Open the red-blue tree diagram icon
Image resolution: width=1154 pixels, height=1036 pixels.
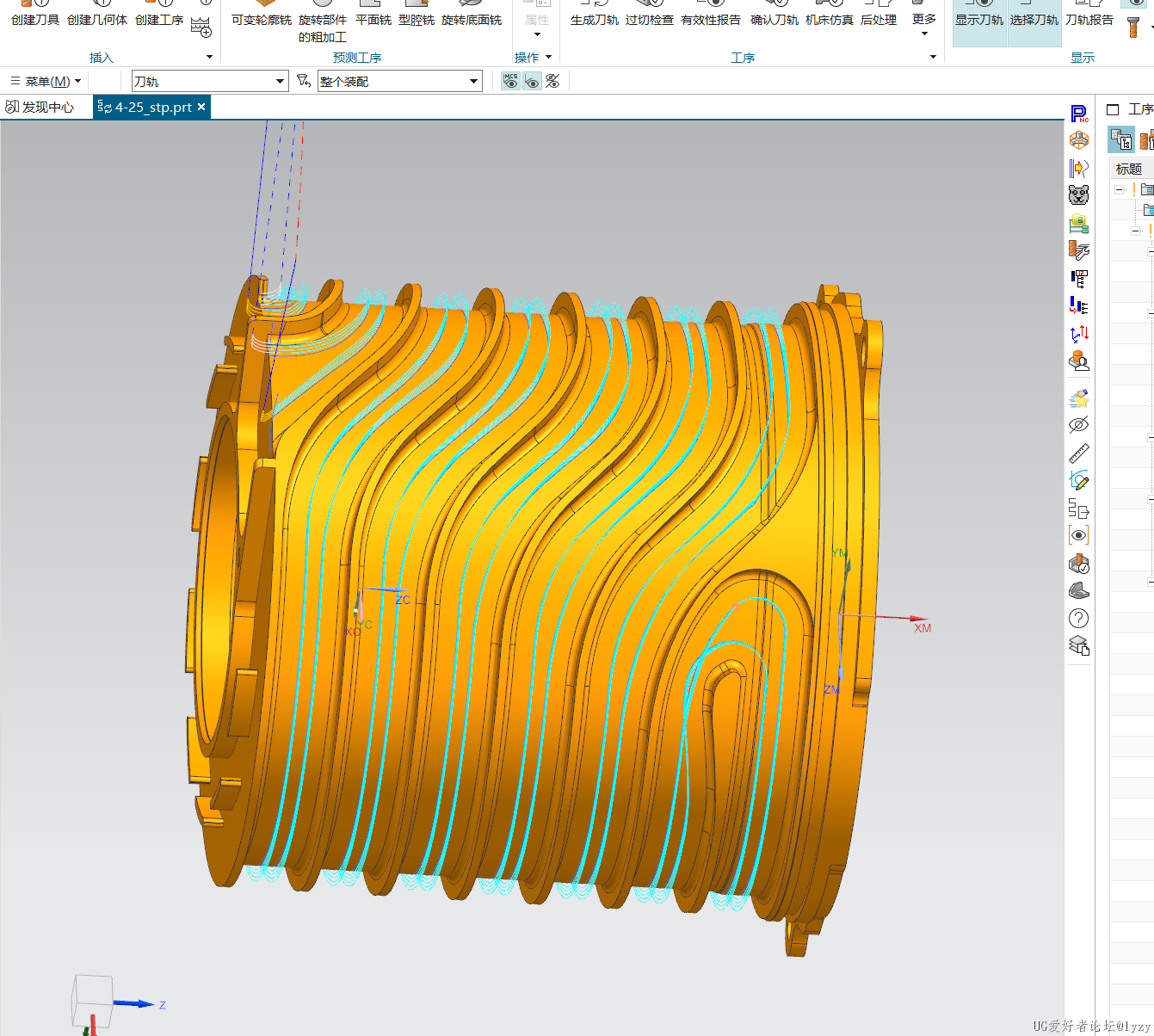1079,278
